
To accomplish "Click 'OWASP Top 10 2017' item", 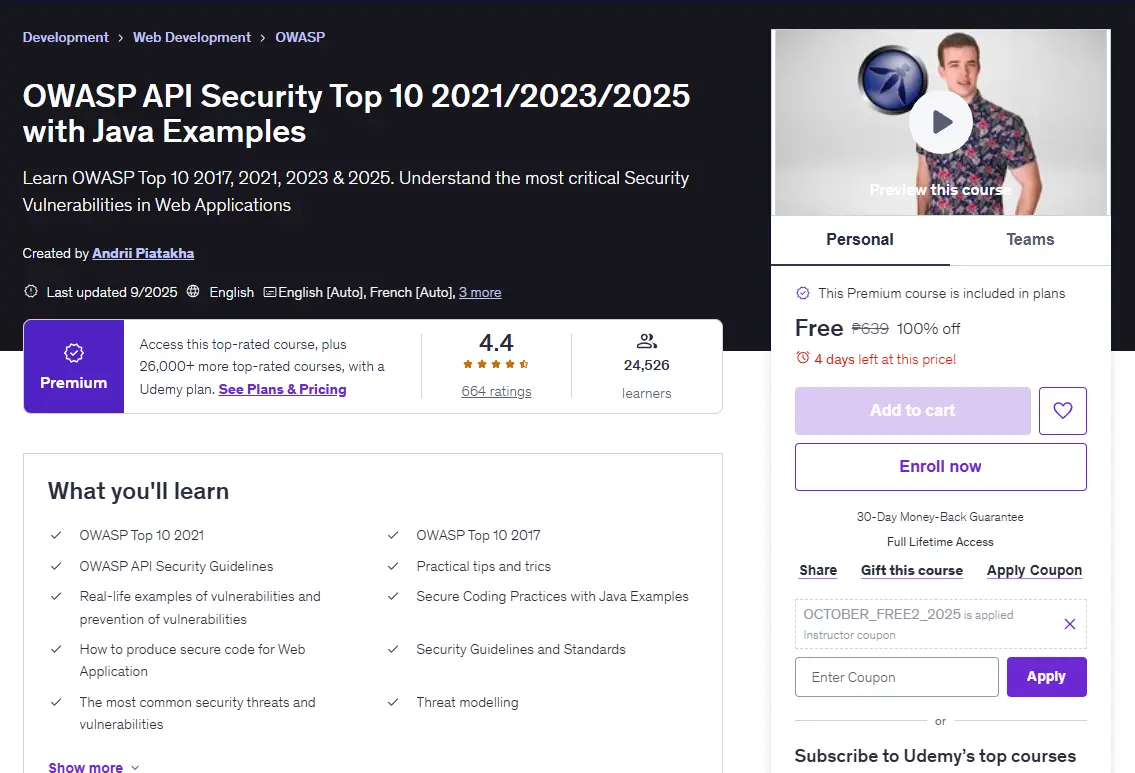I will (x=478, y=535).
